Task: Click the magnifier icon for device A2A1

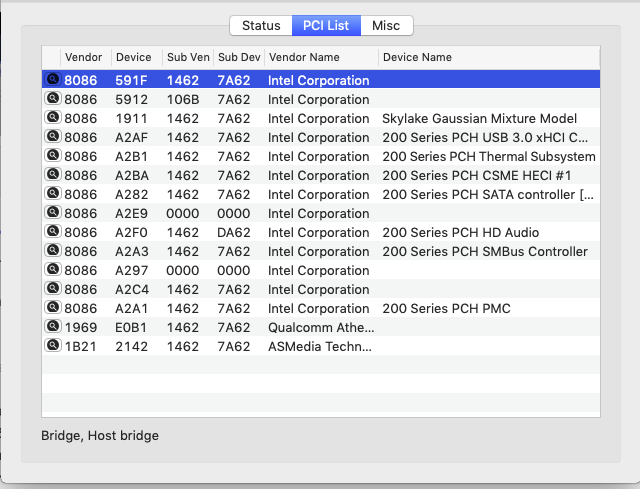Action: point(53,307)
